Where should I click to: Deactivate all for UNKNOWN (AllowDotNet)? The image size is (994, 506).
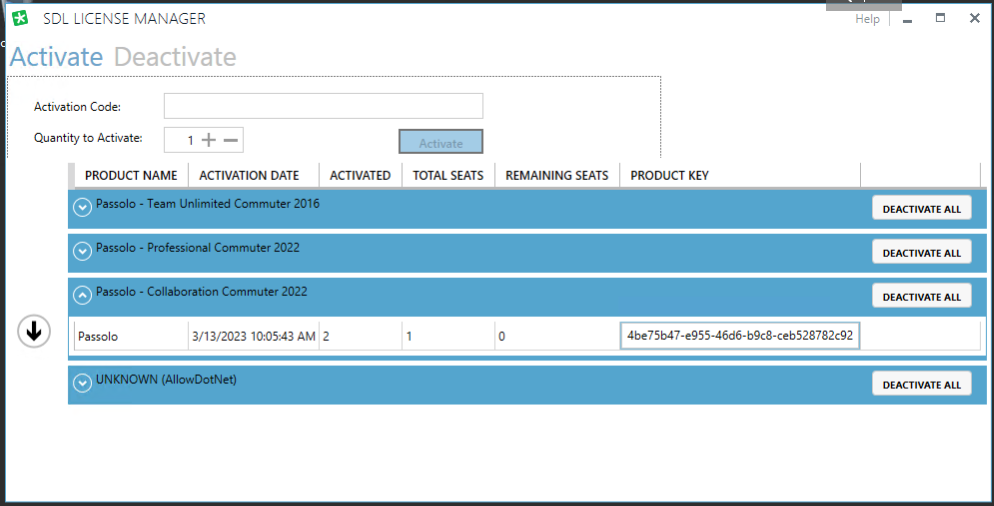pyautogui.click(x=922, y=384)
